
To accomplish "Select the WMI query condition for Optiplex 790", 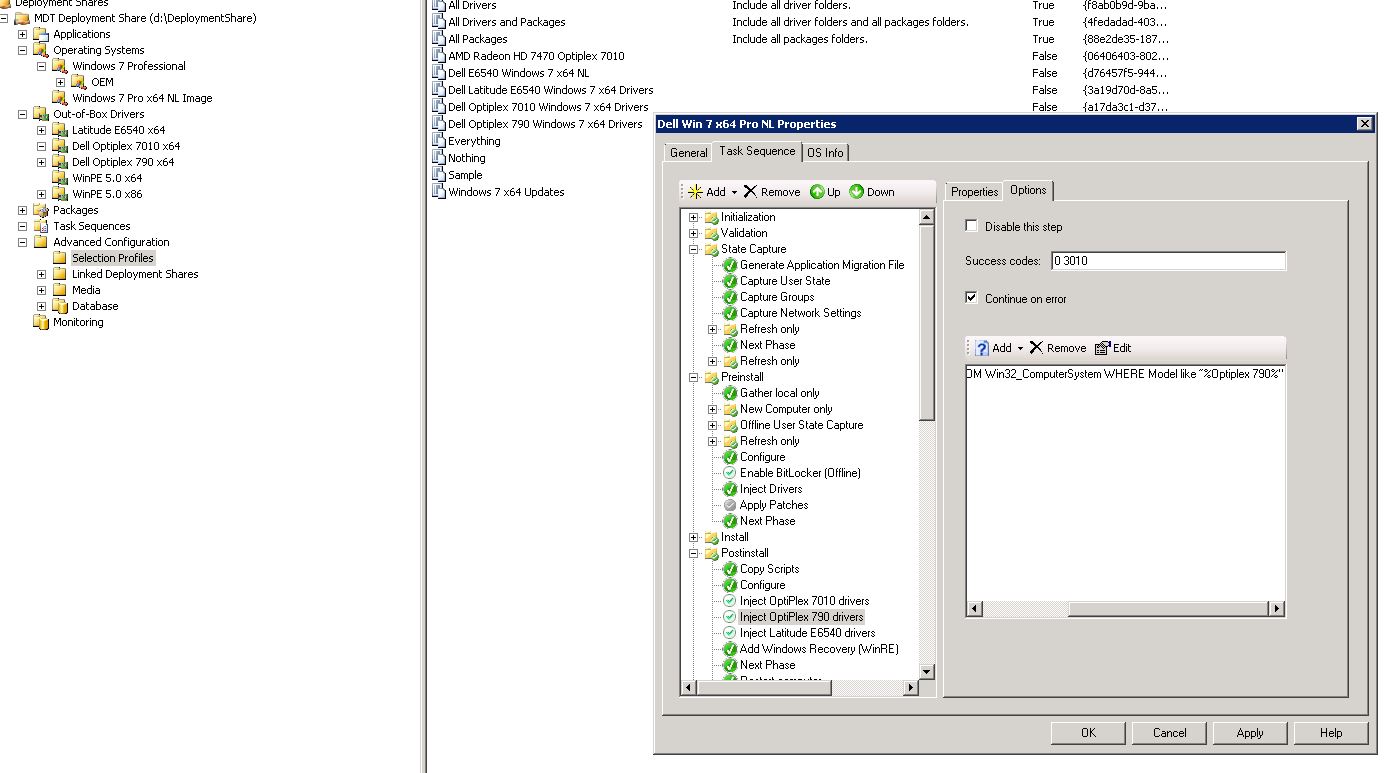I will coord(1125,374).
